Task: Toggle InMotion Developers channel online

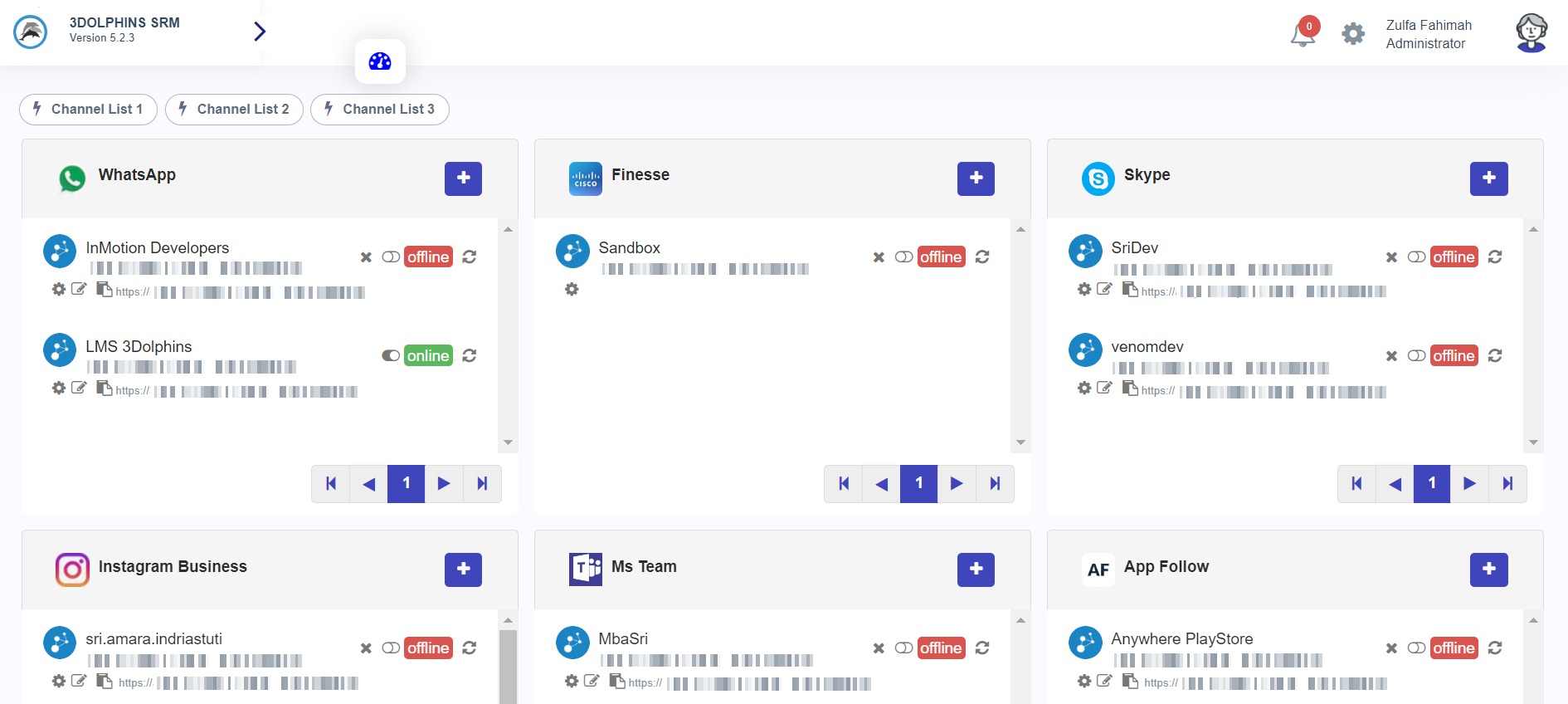Action: click(x=391, y=257)
